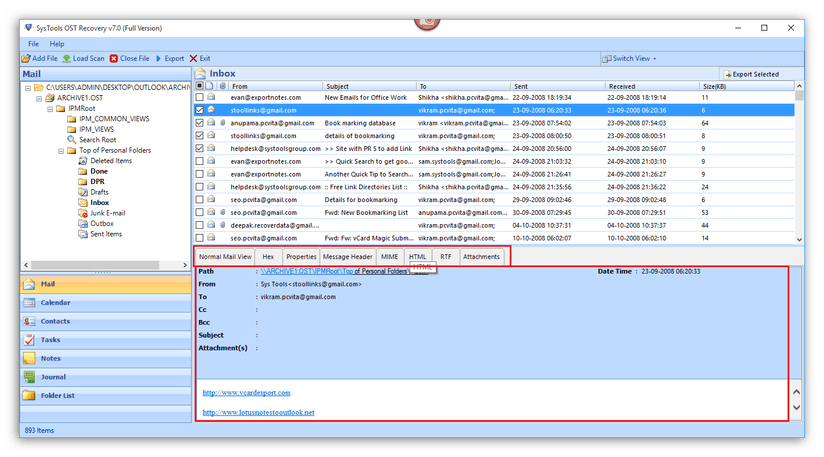The image size is (824, 457).
Task: Click the Inbox folder icon in tree
Action: (83, 203)
